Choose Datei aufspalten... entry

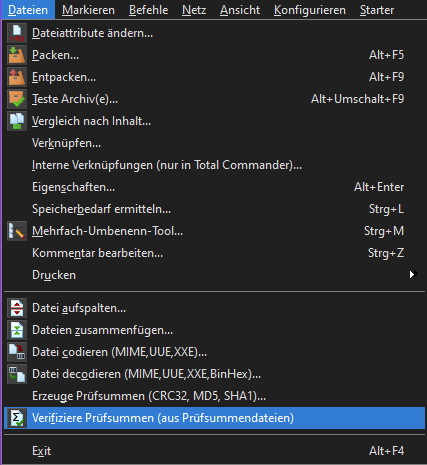[x=214, y=308]
